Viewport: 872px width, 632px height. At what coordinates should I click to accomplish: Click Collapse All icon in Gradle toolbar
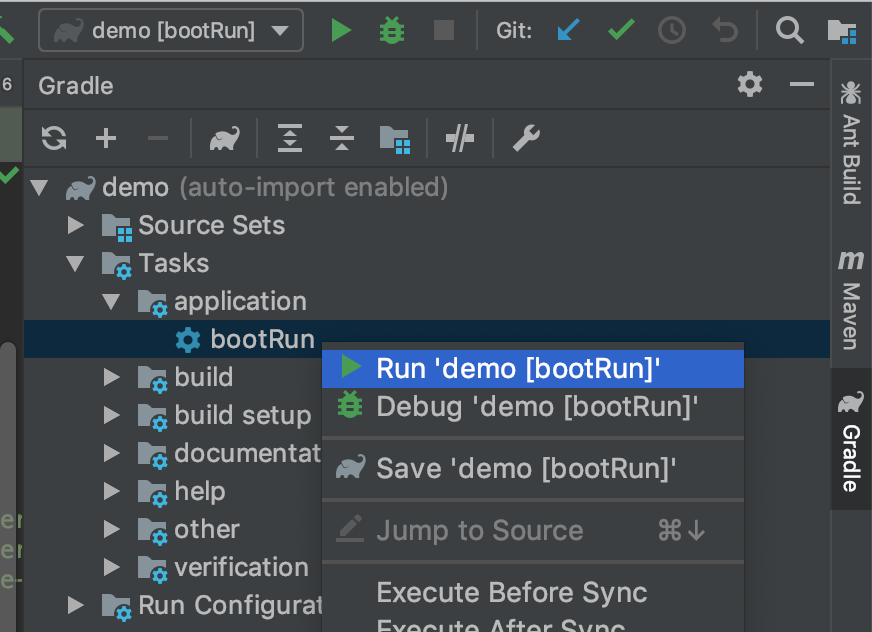click(342, 138)
